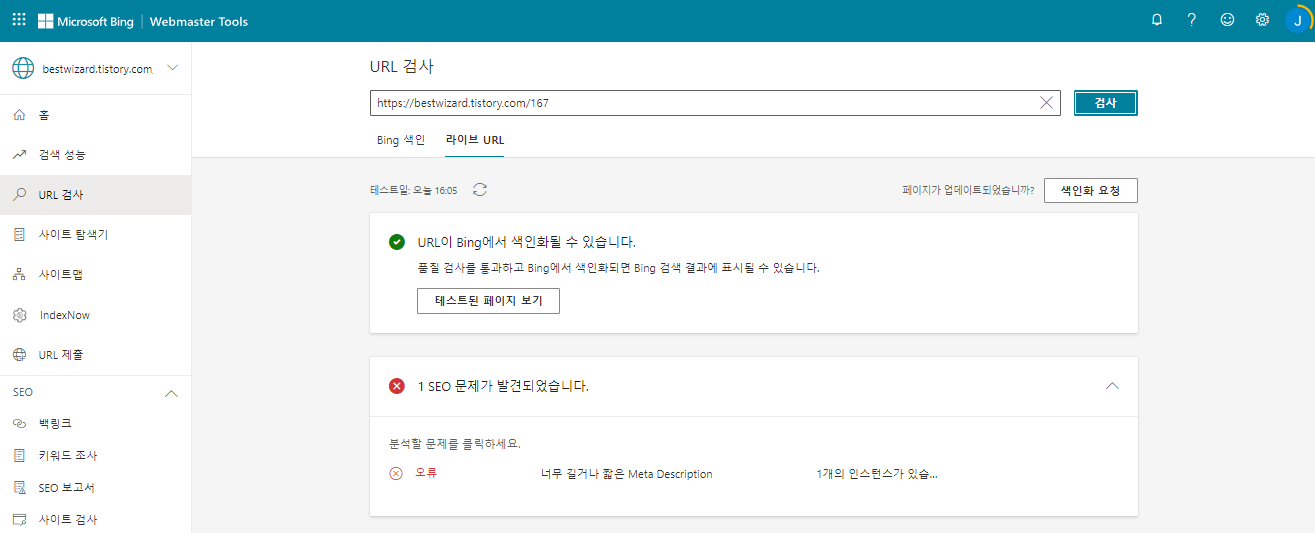This screenshot has width=1315, height=533.
Task: Select the 라이브 URL tab
Action: pyautogui.click(x=475, y=140)
